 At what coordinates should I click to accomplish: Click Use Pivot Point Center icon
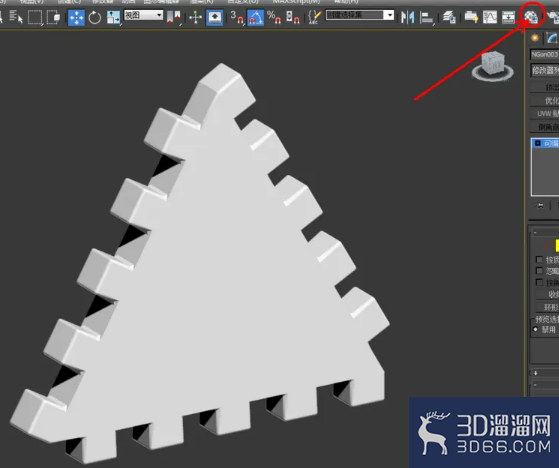coord(175,17)
